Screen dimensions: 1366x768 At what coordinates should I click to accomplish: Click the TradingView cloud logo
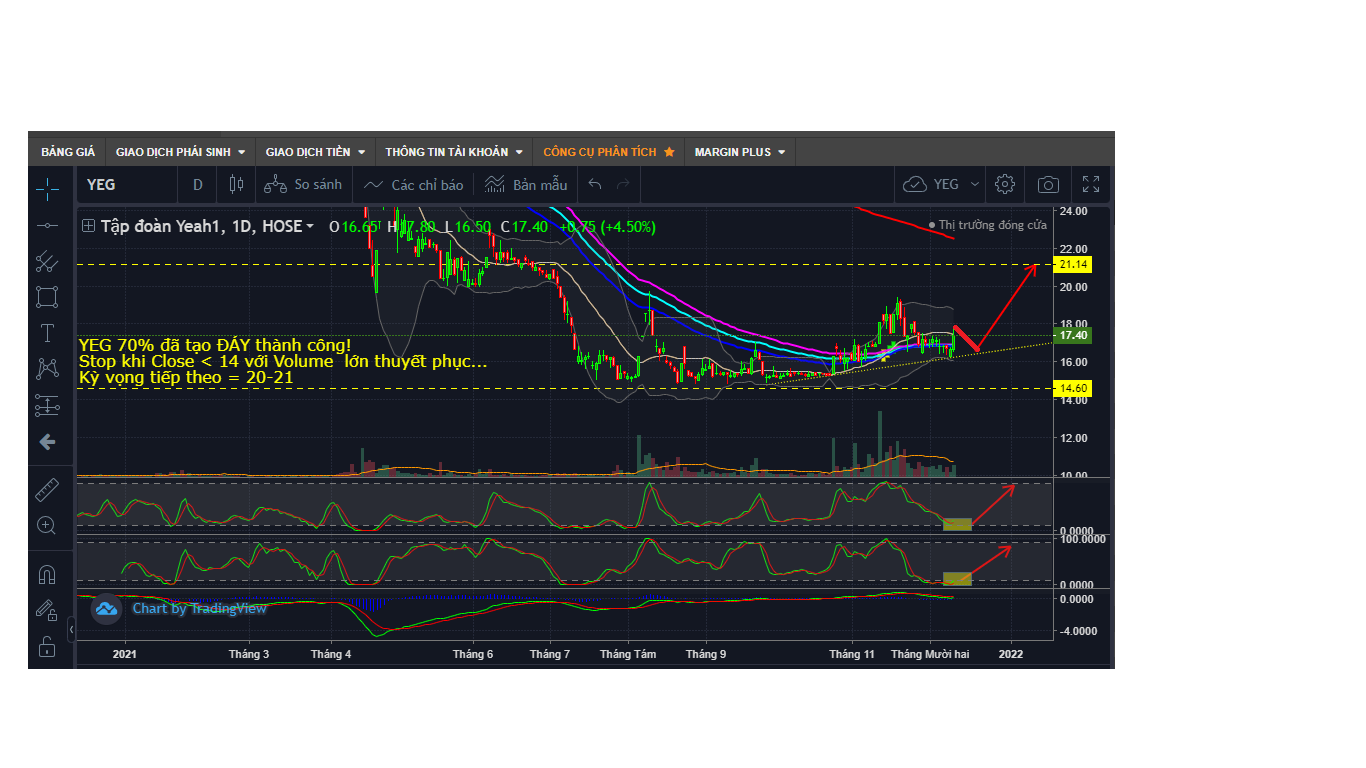pyautogui.click(x=106, y=608)
